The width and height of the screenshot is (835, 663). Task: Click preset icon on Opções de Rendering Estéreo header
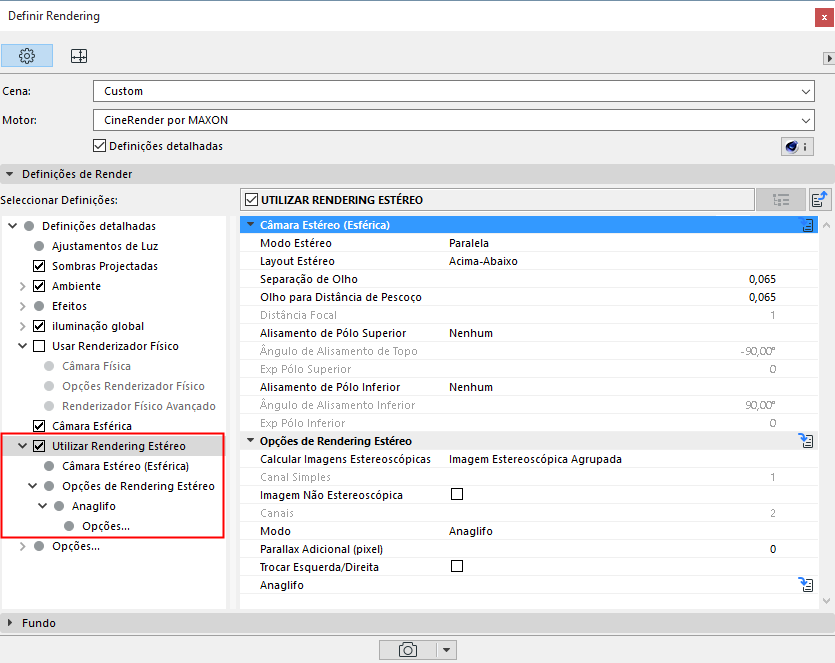point(806,441)
